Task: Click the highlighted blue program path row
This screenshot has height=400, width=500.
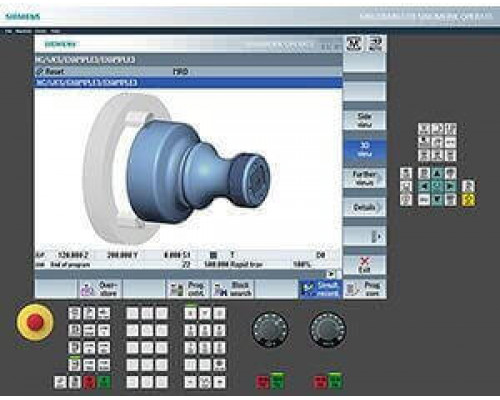Action: coord(189,83)
